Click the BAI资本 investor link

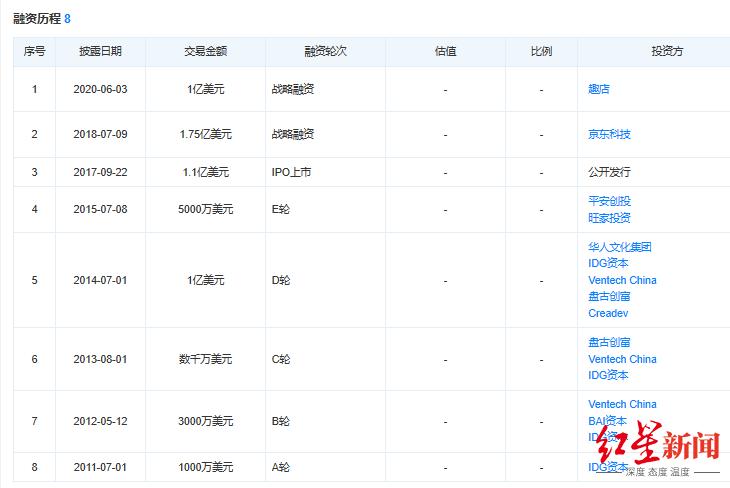tap(607, 421)
